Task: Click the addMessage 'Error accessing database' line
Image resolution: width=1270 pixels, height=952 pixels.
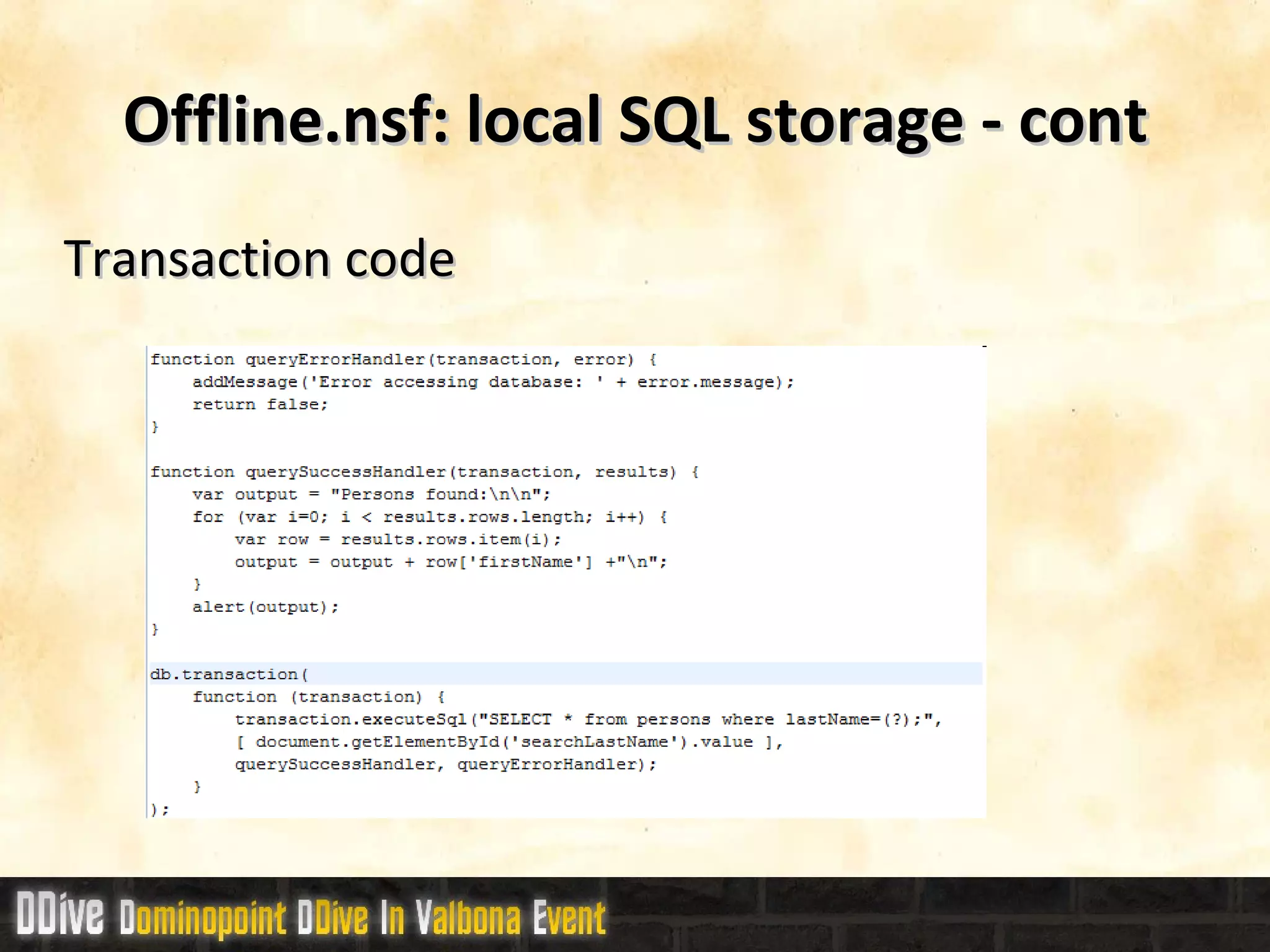Action: coord(493,382)
